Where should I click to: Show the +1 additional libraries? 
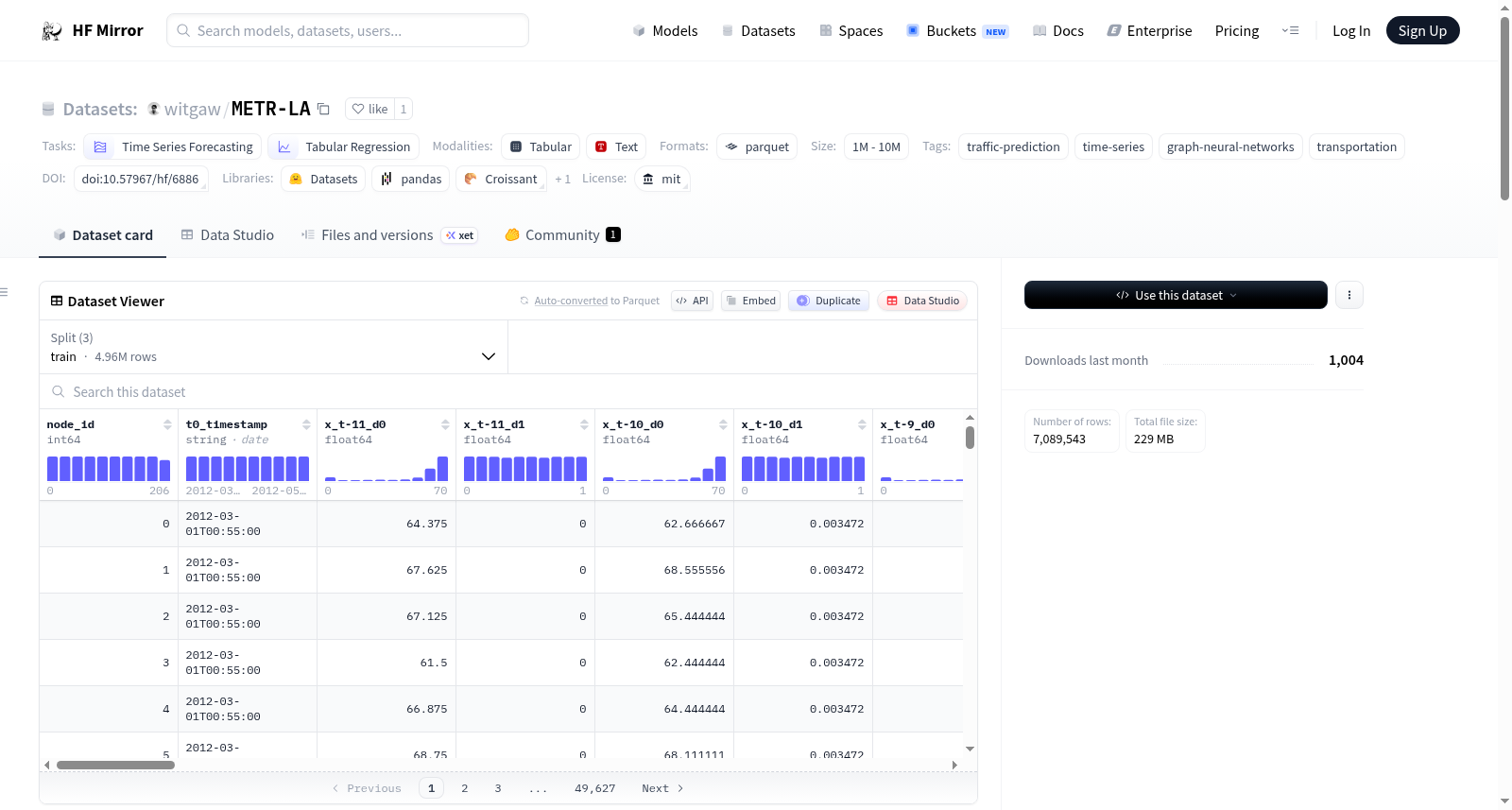pyautogui.click(x=562, y=179)
